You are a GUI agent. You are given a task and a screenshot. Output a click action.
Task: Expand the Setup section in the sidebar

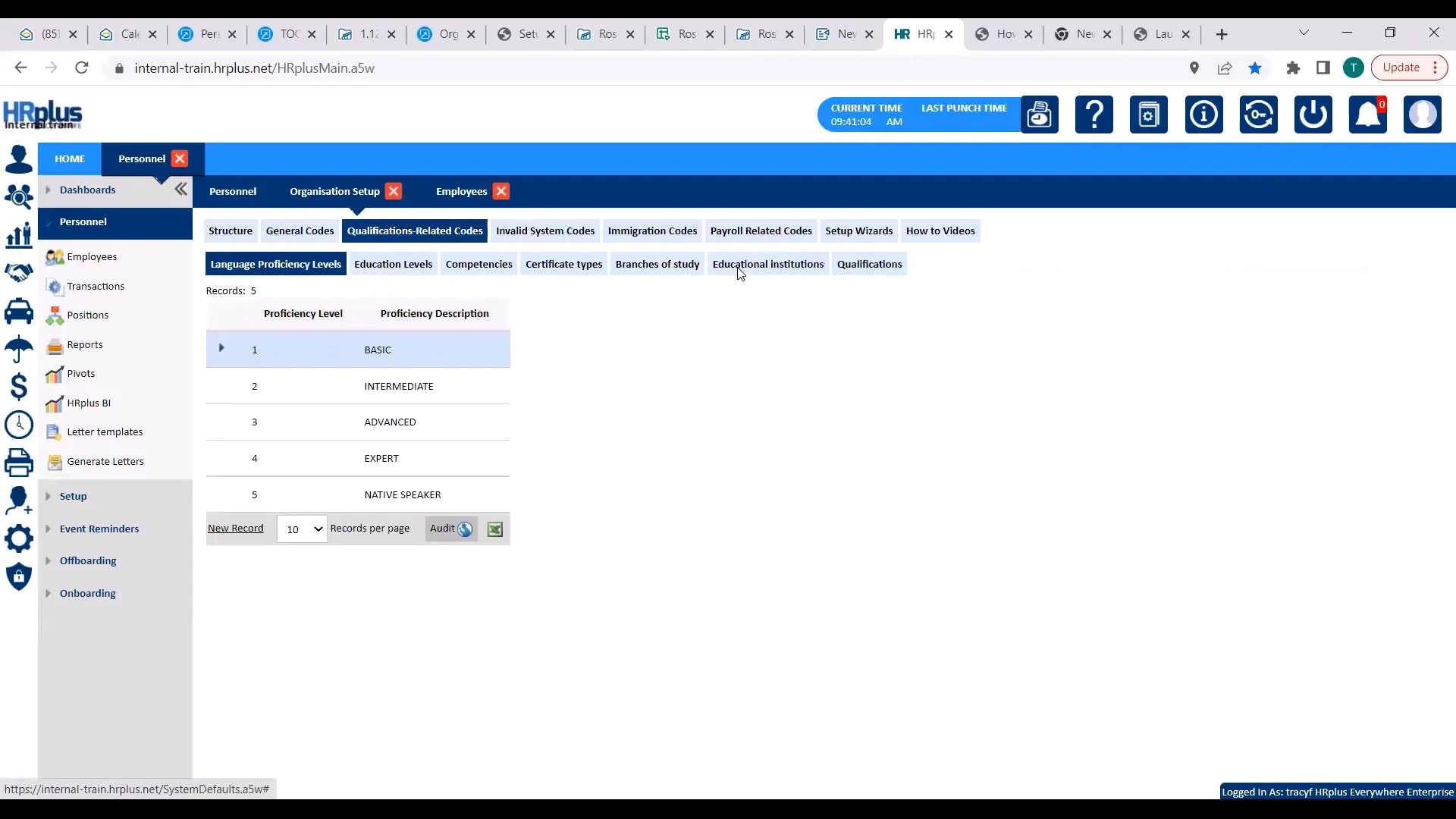(x=72, y=497)
